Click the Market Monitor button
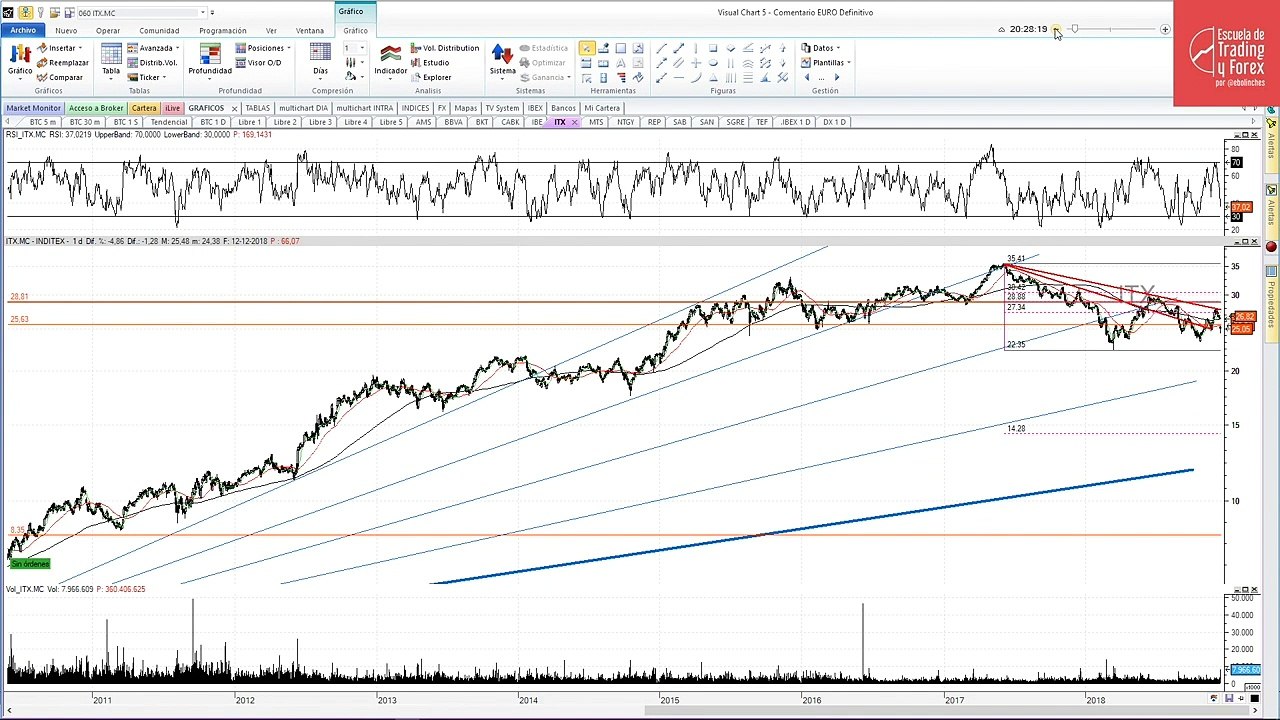 click(x=33, y=108)
